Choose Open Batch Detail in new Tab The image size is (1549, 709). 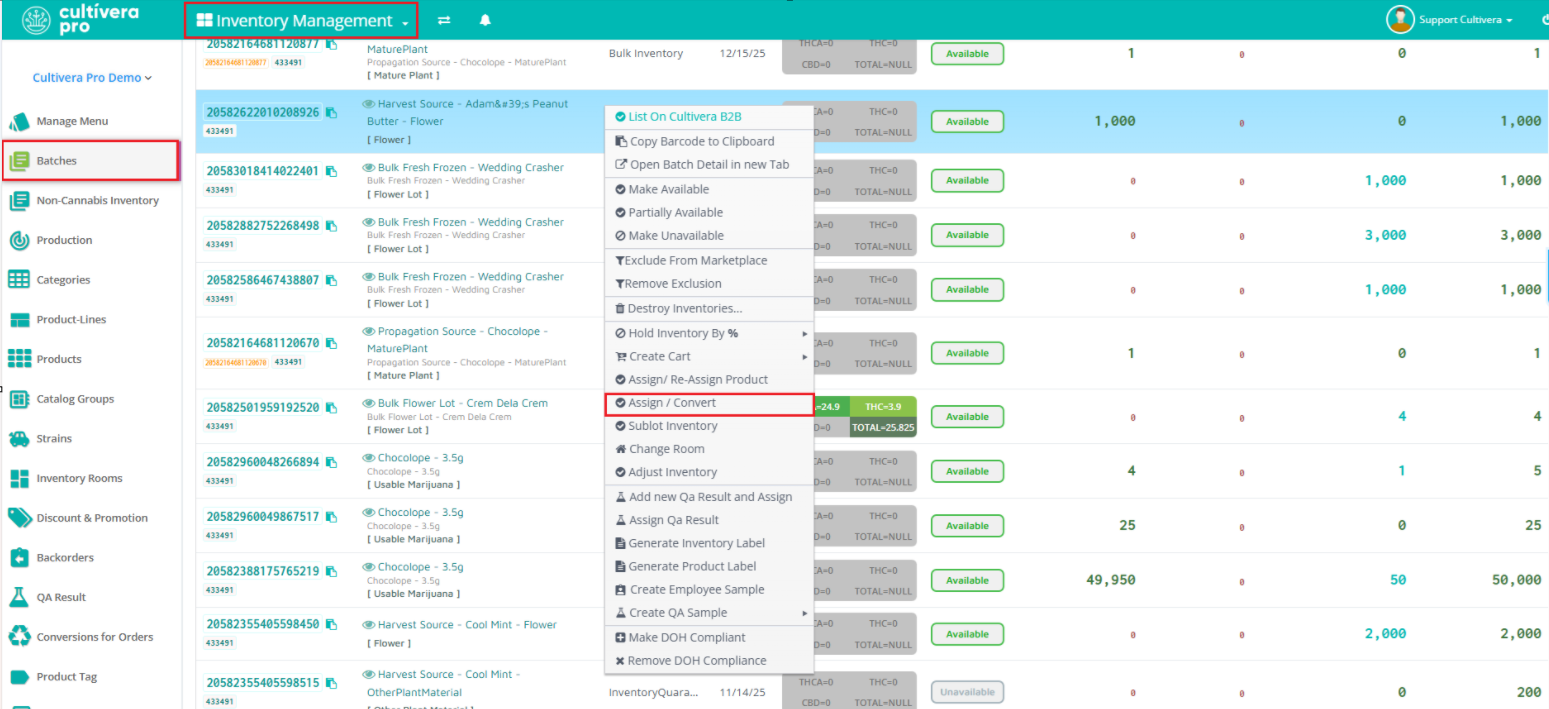[709, 164]
